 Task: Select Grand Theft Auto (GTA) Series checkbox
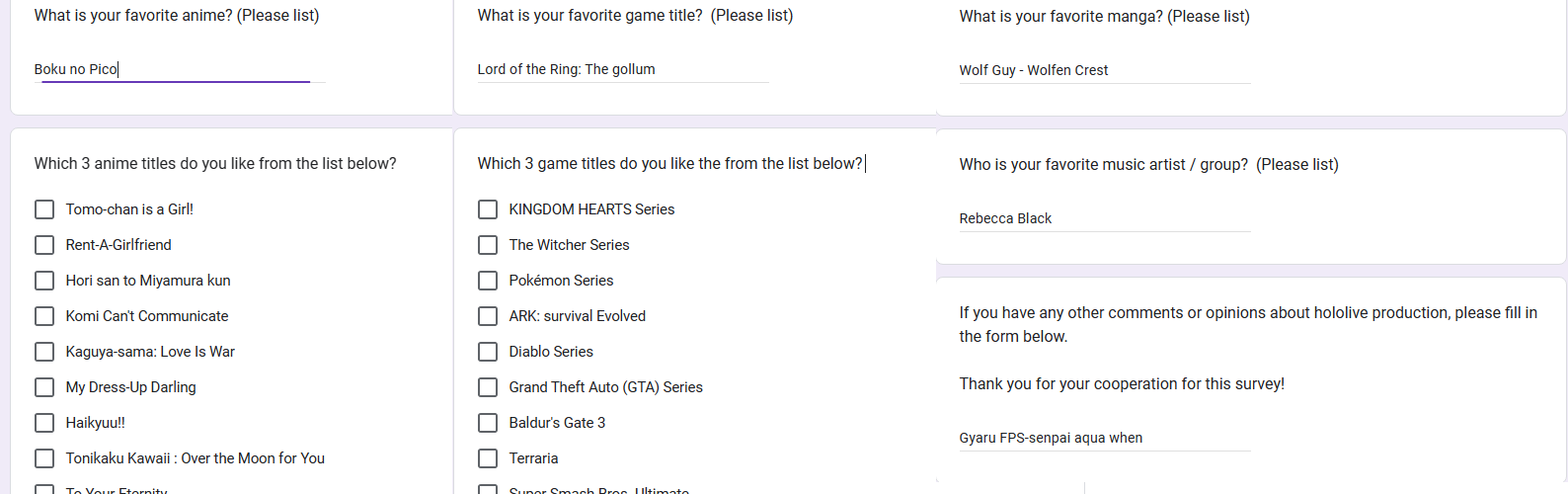coord(488,387)
